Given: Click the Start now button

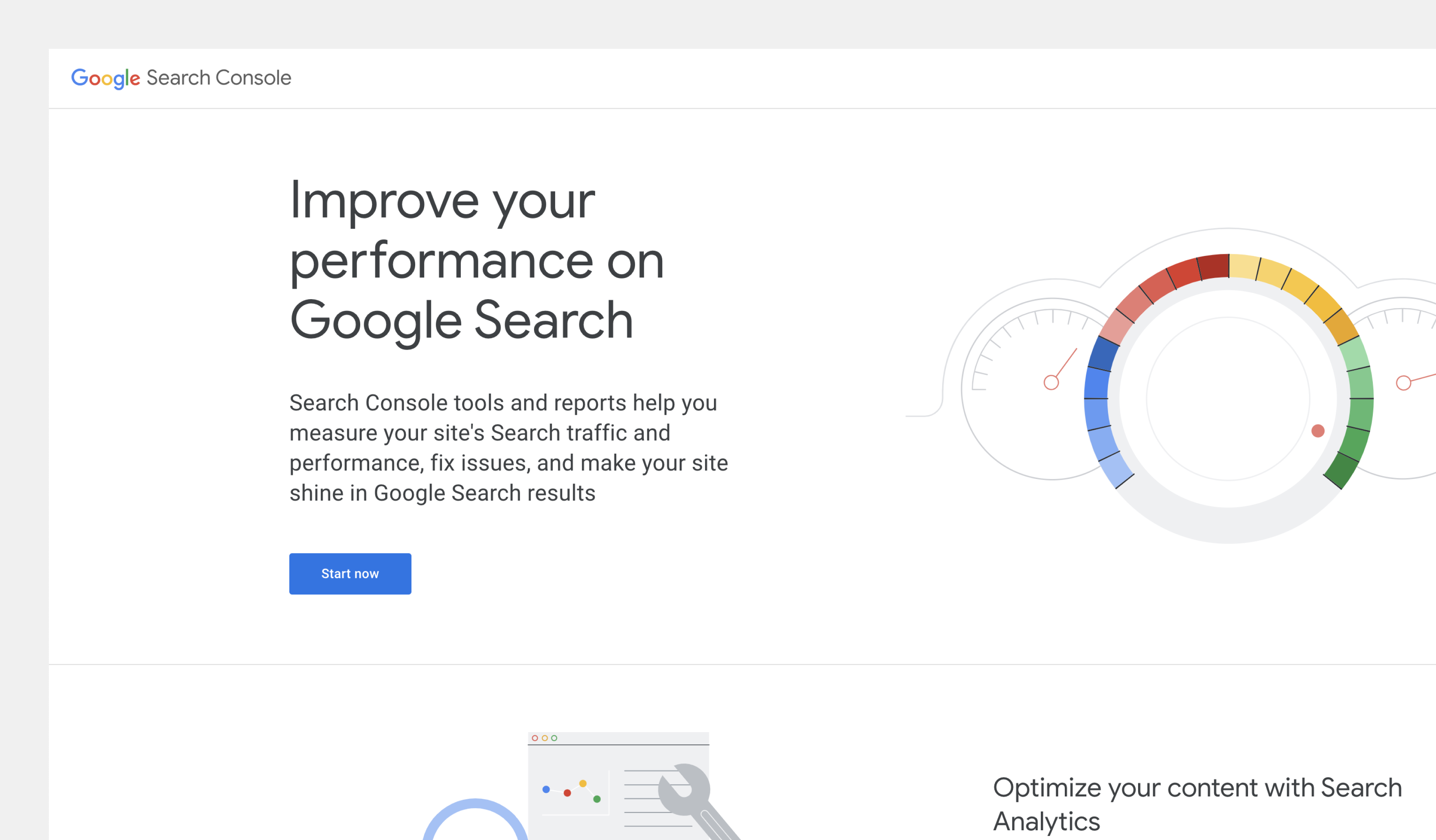Looking at the screenshot, I should pyautogui.click(x=350, y=573).
